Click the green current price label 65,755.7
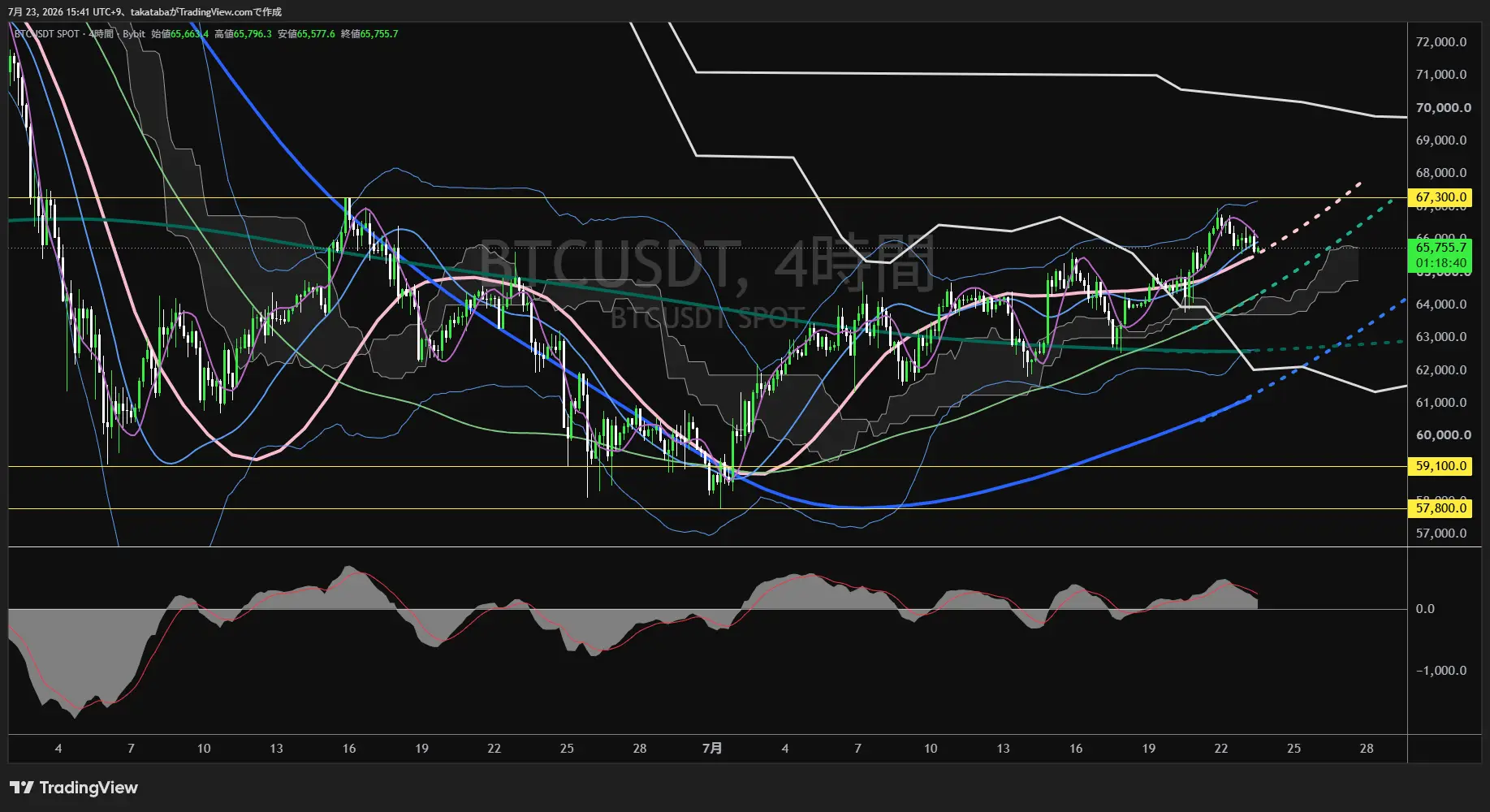This screenshot has height=812, width=1490. pos(1441,248)
